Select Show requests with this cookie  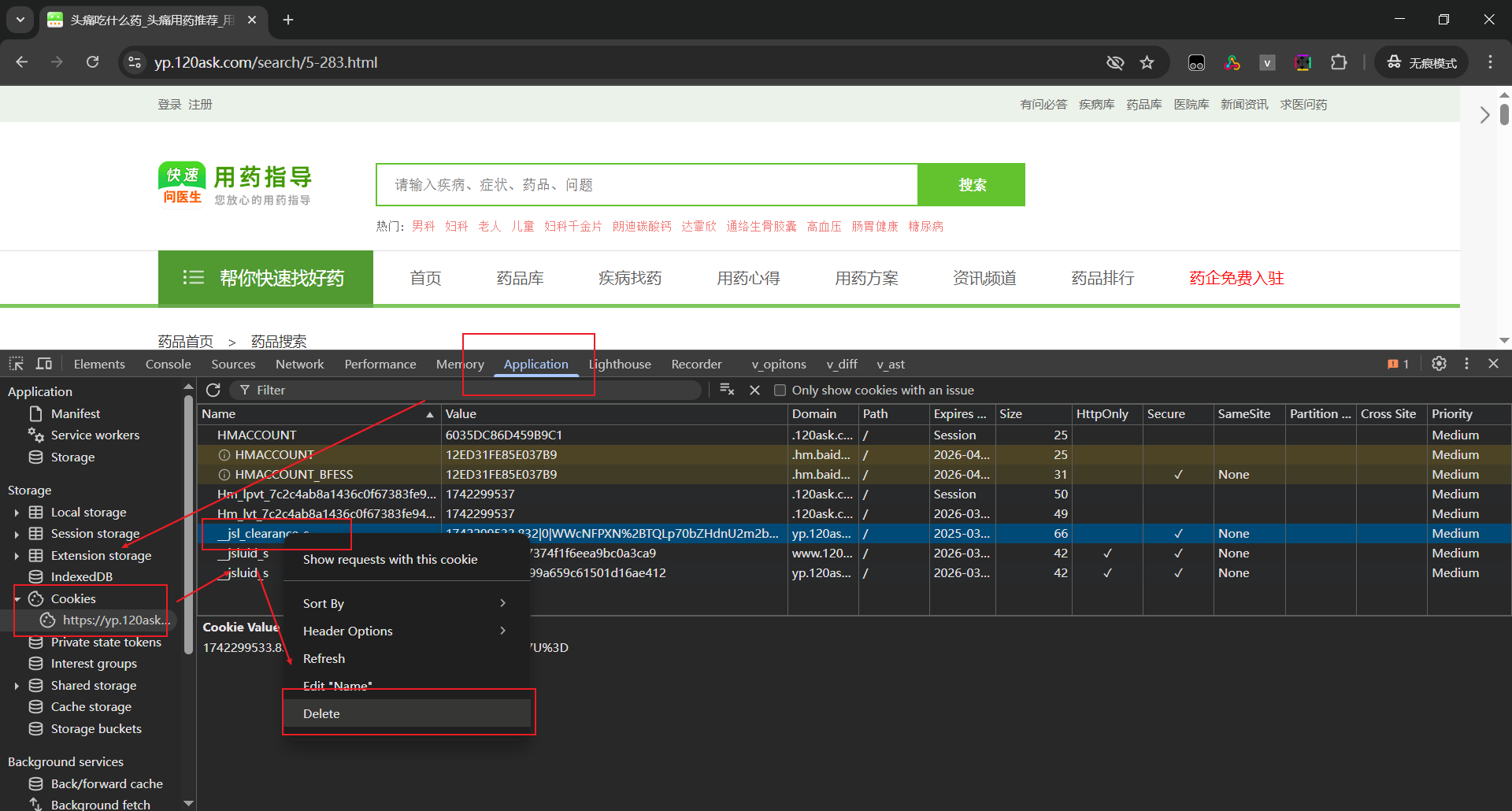coord(406,559)
